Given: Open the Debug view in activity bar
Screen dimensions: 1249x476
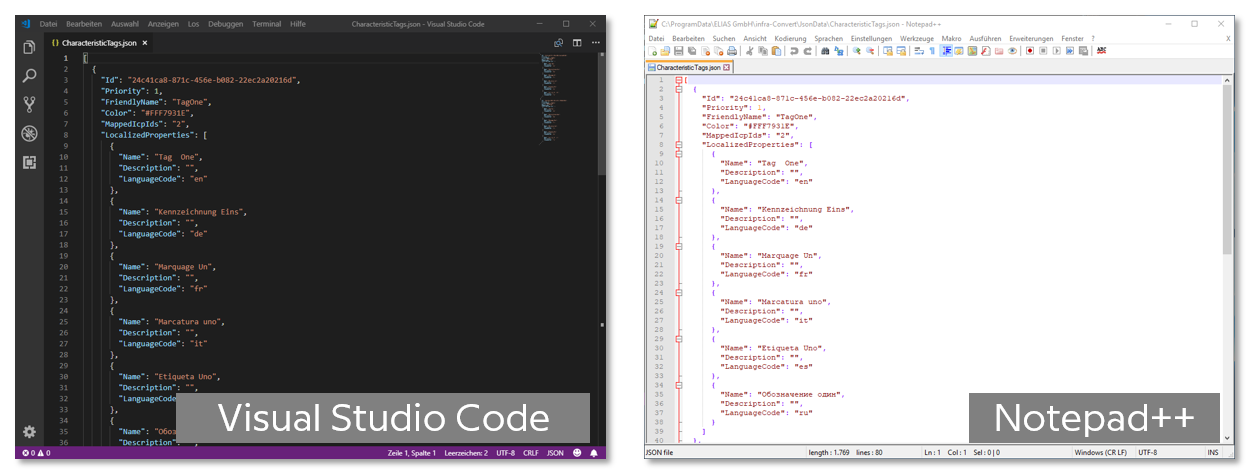Looking at the screenshot, I should 29,133.
